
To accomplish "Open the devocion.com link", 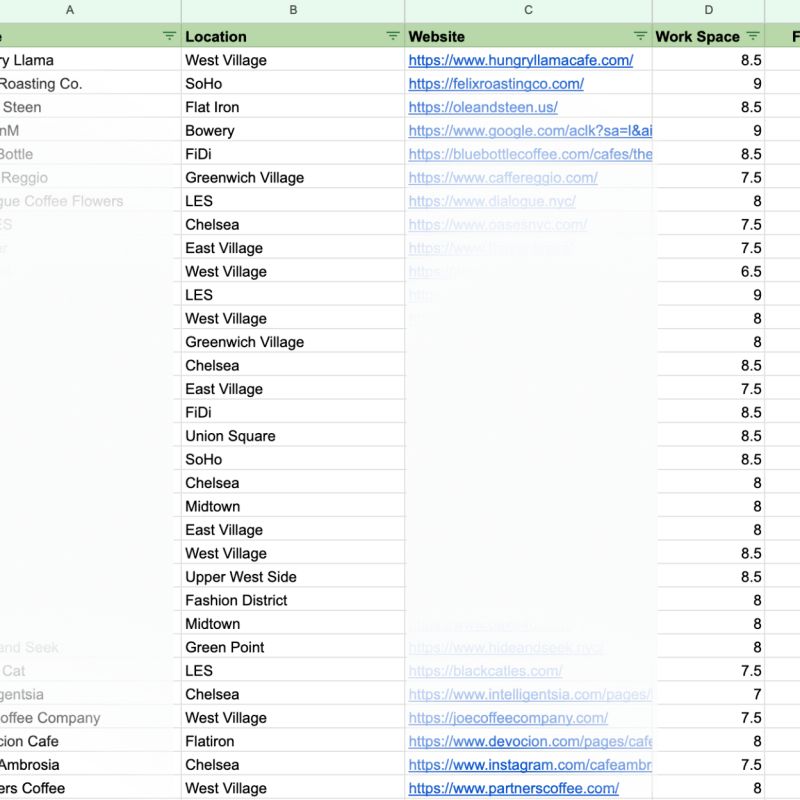I will coord(530,741).
